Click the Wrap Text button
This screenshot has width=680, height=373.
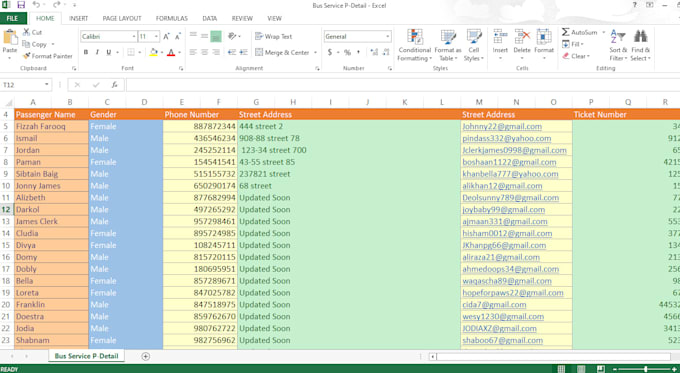click(x=273, y=36)
